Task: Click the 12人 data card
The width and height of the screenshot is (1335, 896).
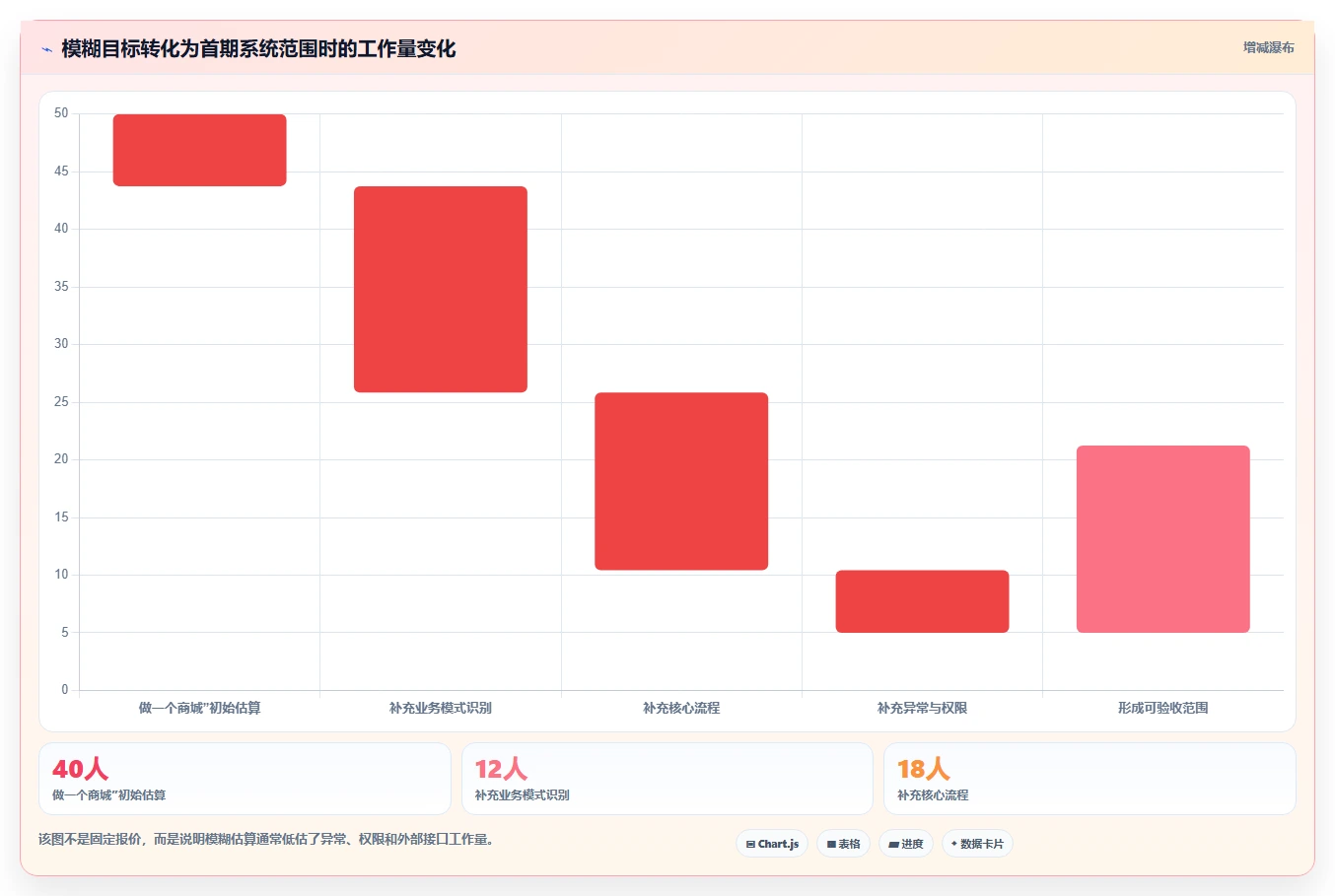Action: 667,779
